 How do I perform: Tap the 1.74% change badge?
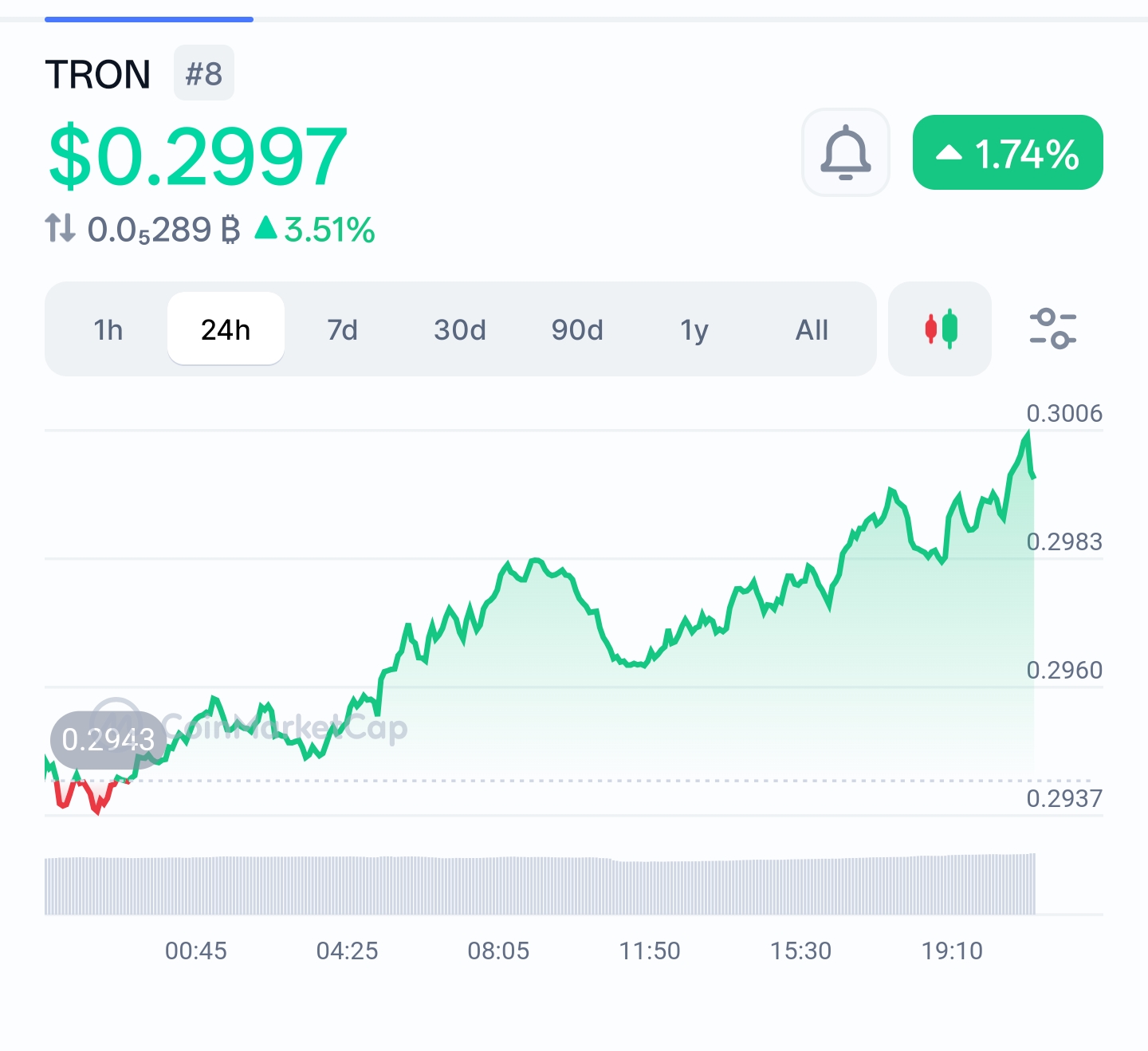coord(1008,152)
